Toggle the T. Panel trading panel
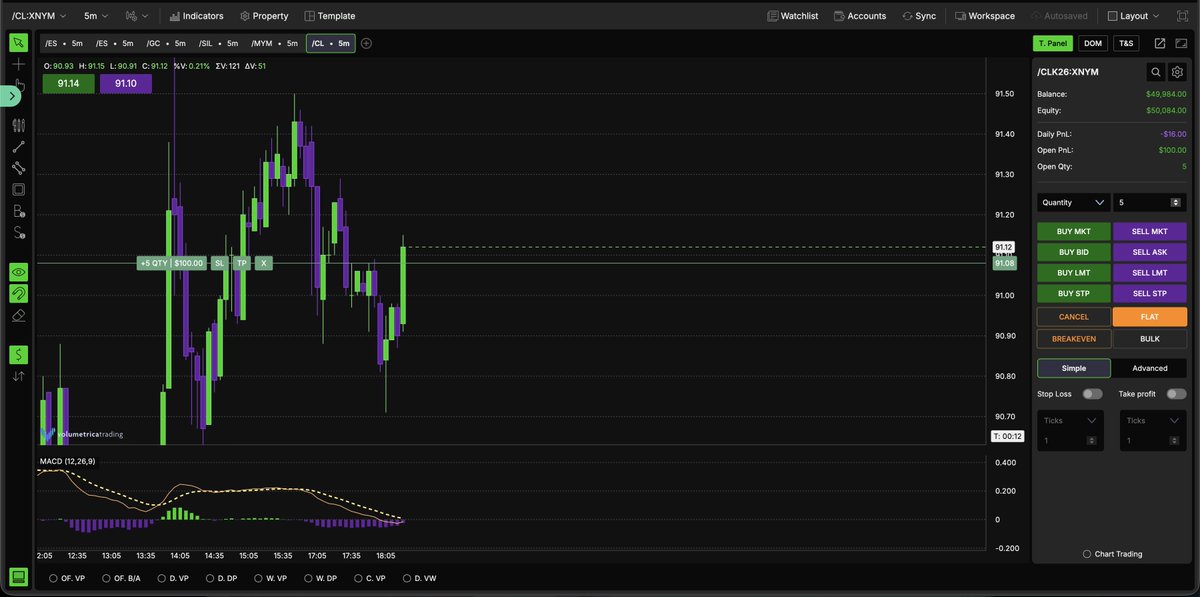The width and height of the screenshot is (1200, 597). 1052,43
